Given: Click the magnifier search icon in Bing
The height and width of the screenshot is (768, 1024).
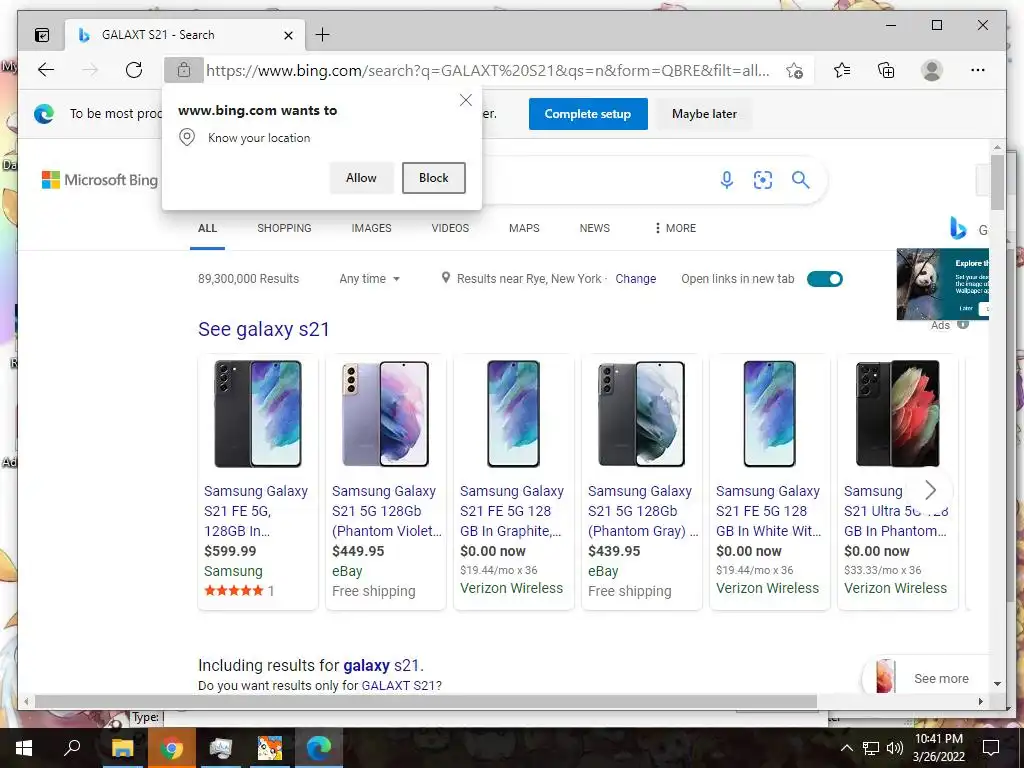Looking at the screenshot, I should pyautogui.click(x=801, y=180).
